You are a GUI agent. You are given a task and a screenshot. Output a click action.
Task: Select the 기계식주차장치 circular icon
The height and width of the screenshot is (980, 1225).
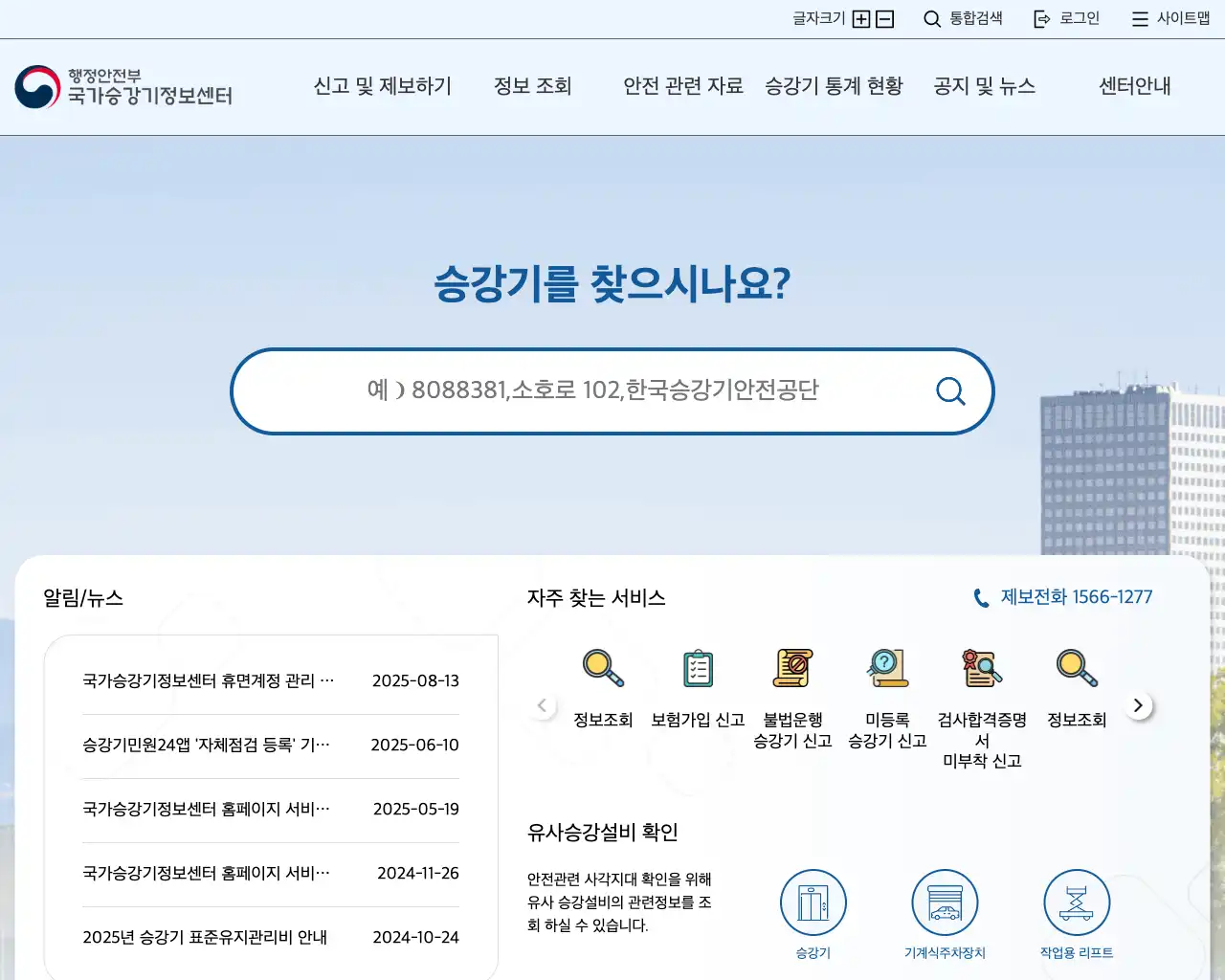pyautogui.click(x=945, y=902)
